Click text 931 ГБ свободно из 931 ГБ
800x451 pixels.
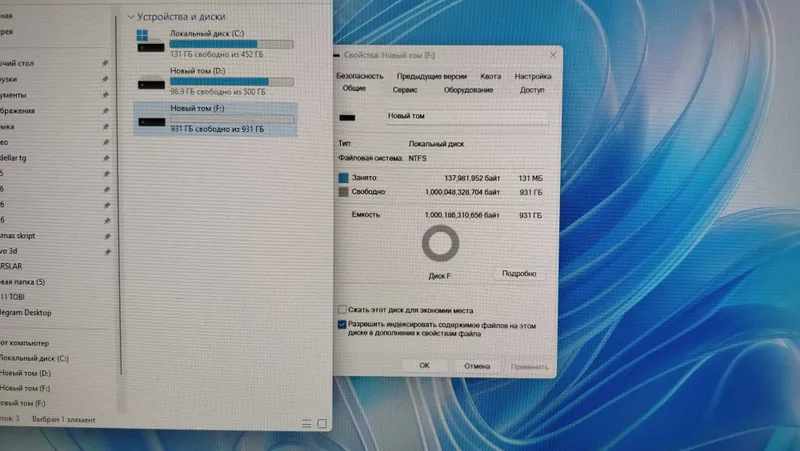point(217,129)
